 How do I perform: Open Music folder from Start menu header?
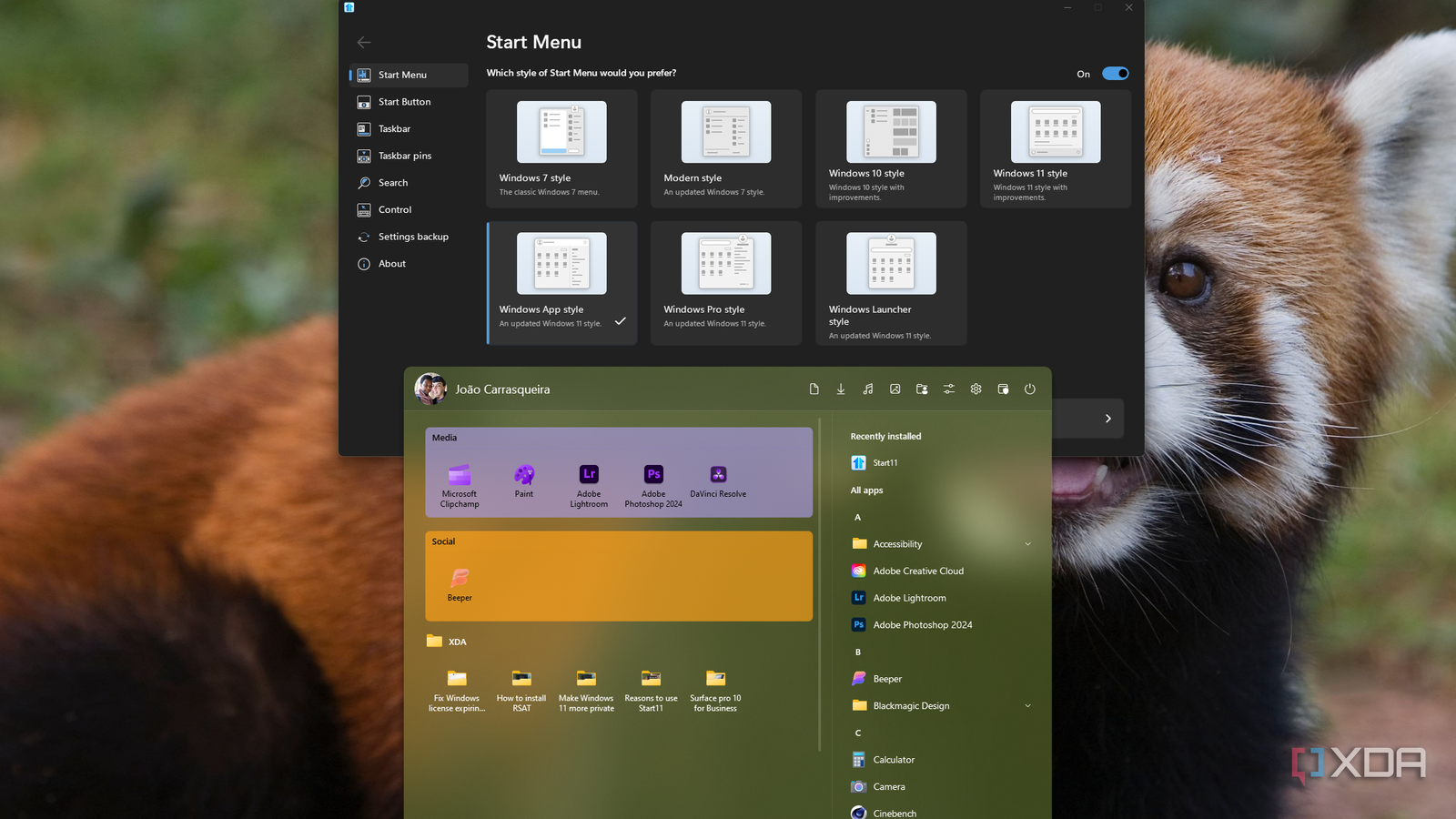(867, 389)
